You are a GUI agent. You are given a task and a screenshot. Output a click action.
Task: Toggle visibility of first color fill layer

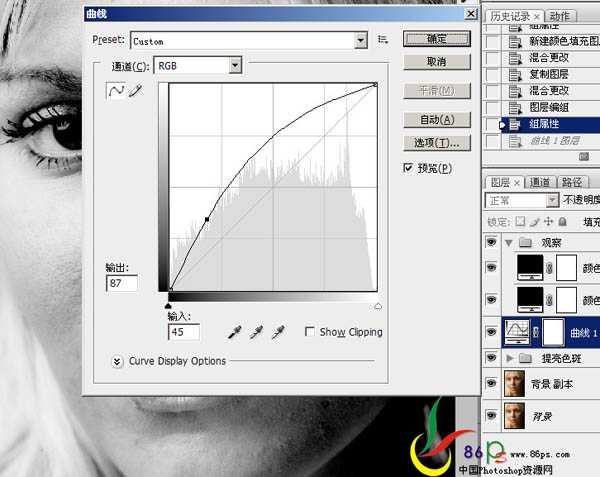491,267
